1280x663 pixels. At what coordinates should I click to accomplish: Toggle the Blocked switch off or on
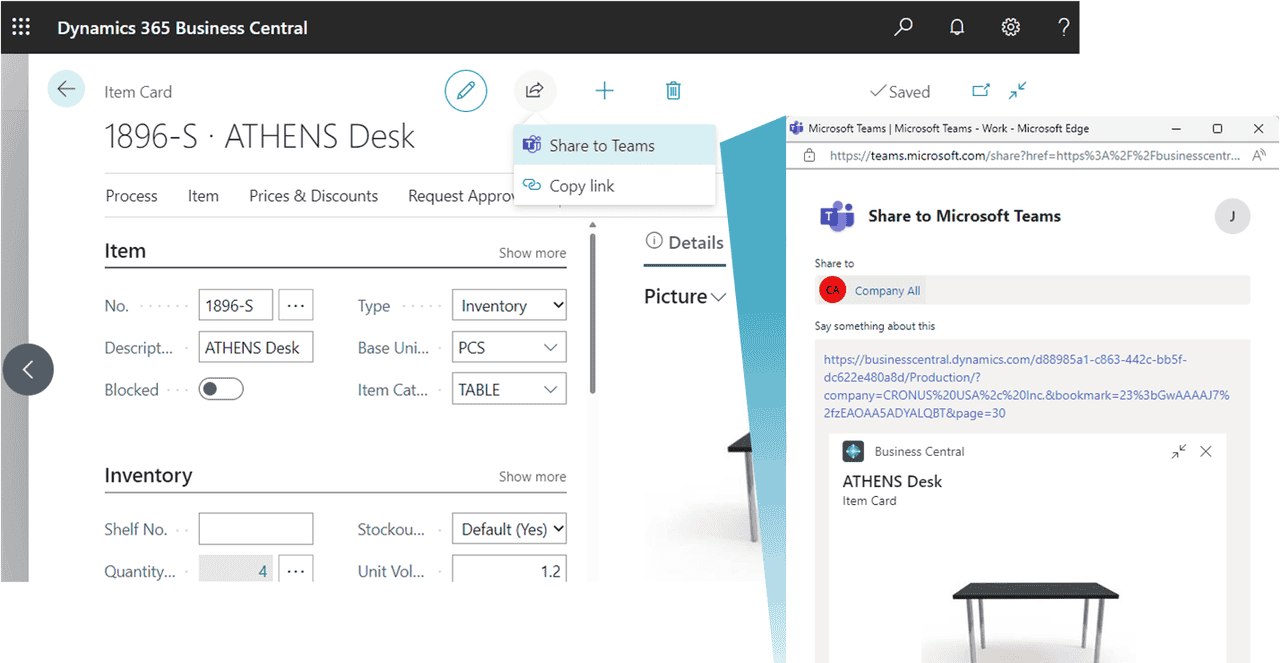tap(221, 389)
